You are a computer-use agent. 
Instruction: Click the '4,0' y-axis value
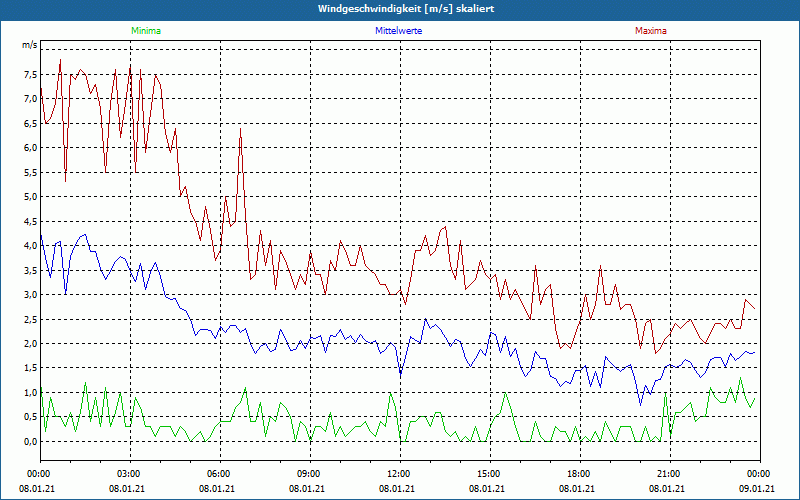tap(31, 246)
